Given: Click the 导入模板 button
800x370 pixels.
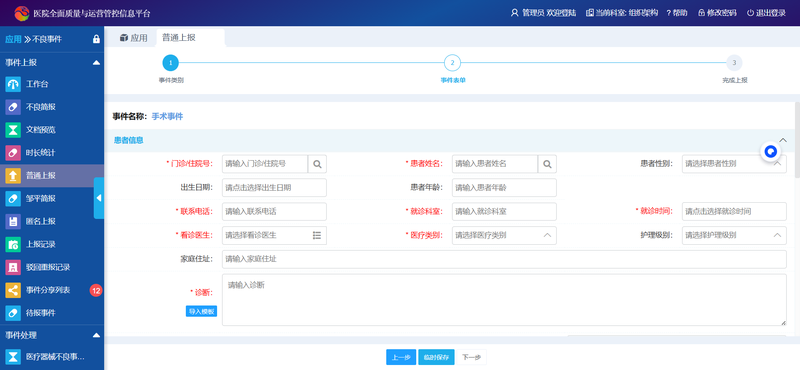Looking at the screenshot, I should (201, 311).
